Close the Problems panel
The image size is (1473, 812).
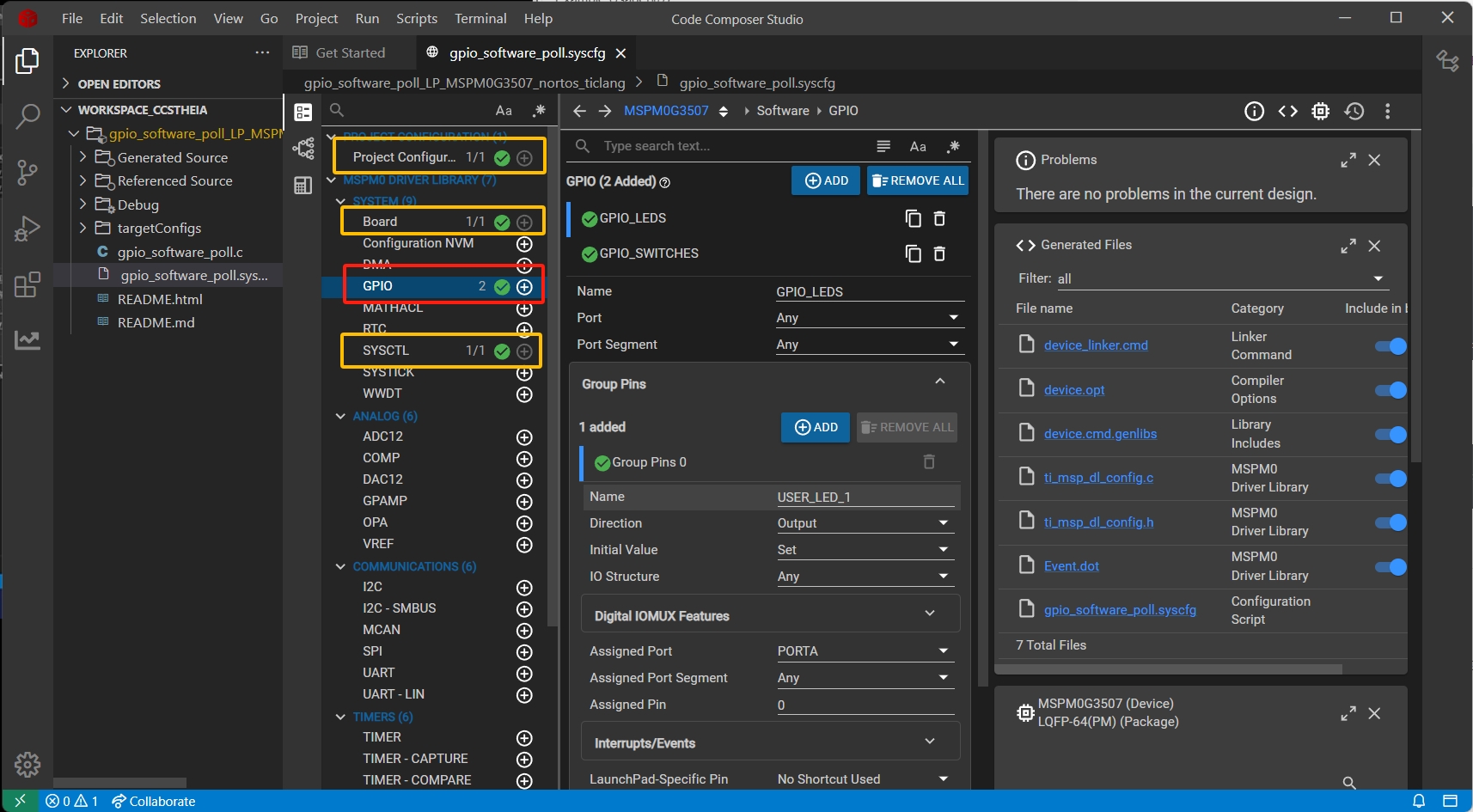coord(1374,160)
